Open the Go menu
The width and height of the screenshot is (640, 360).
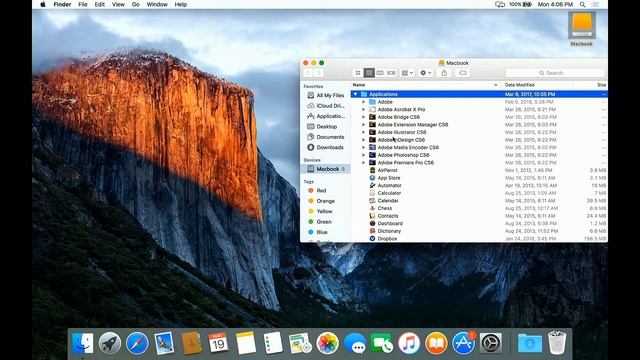pos(136,4)
